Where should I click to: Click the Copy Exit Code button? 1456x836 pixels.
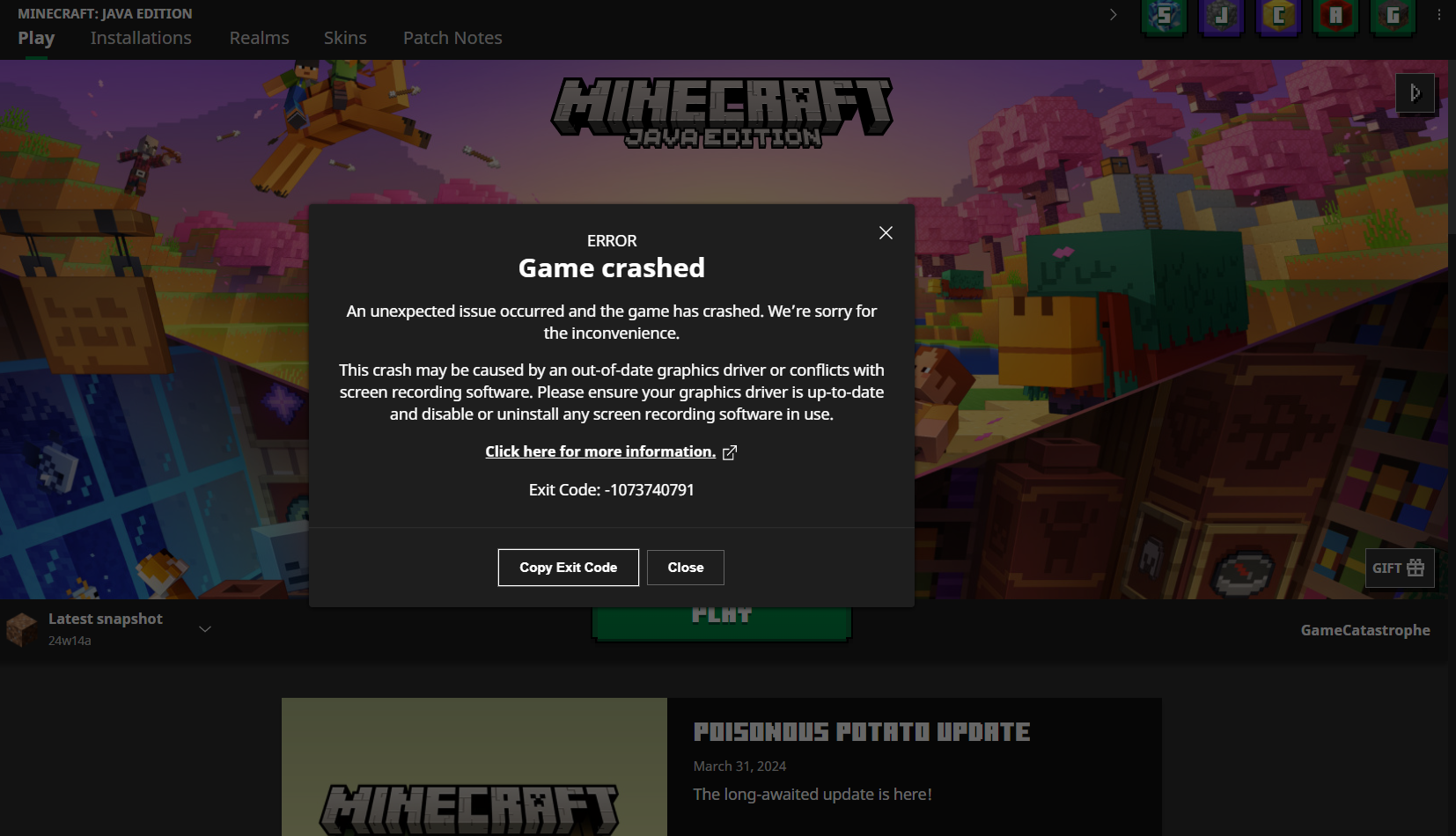[x=569, y=568]
